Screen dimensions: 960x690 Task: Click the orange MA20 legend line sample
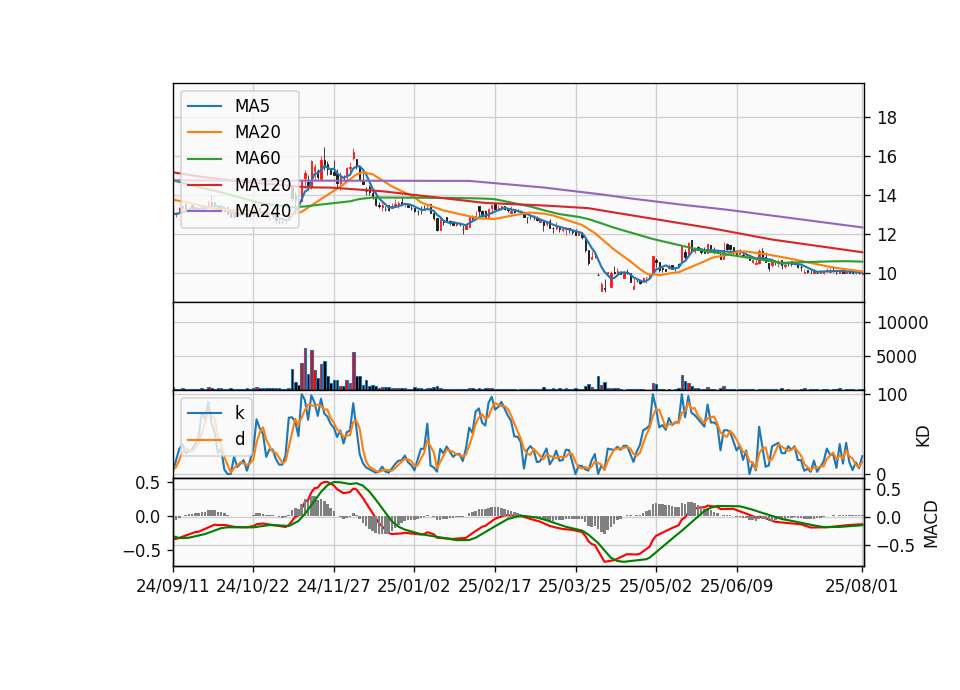[x=204, y=132]
